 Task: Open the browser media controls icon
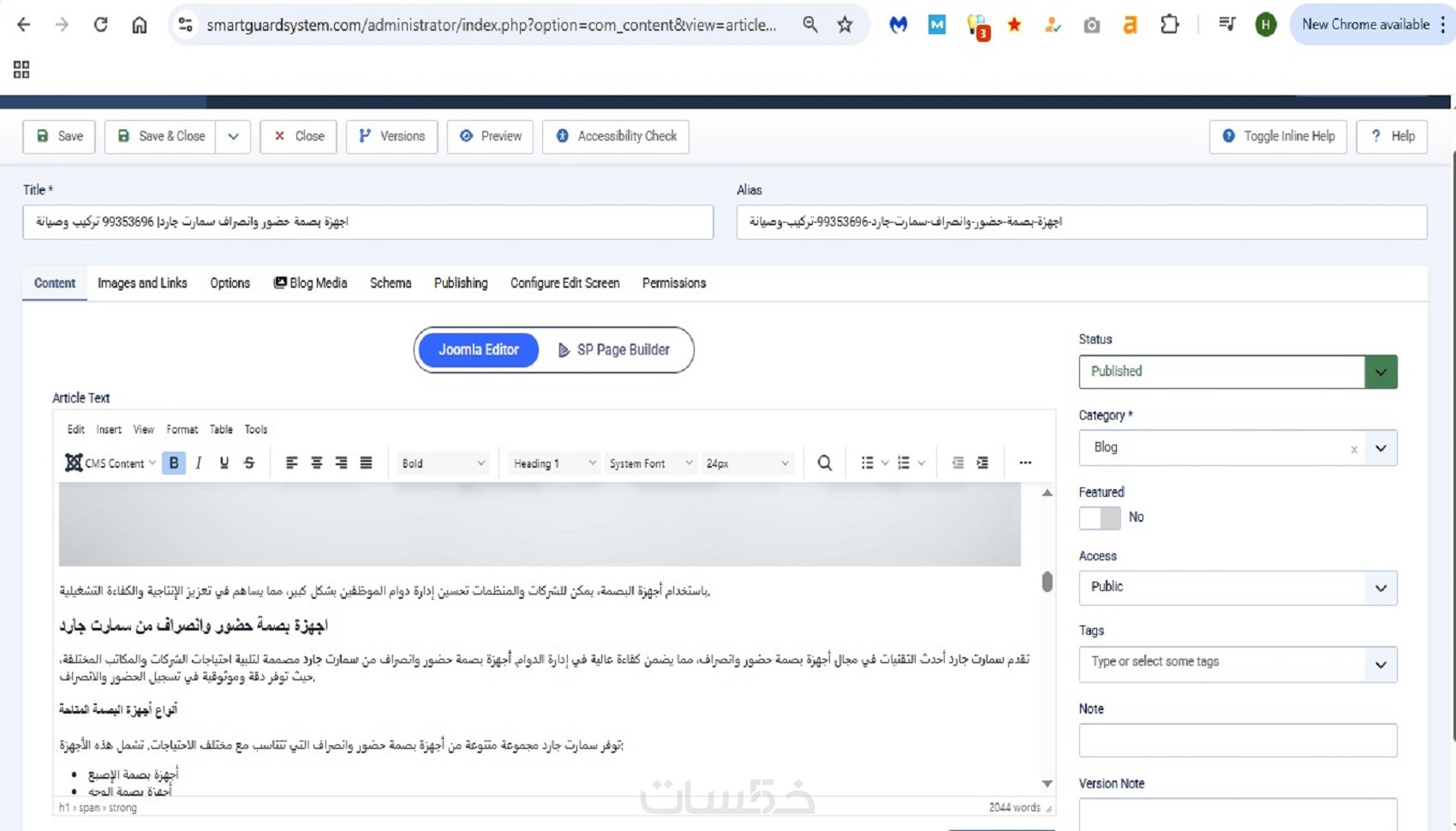(1226, 25)
